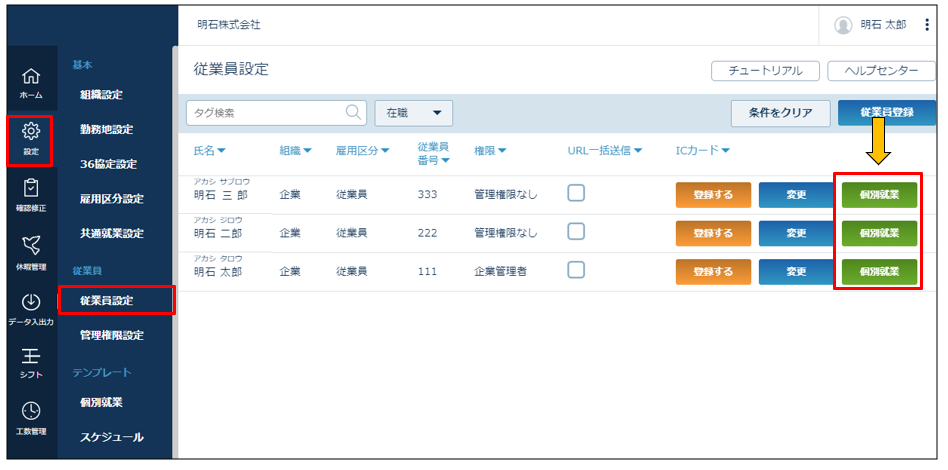The image size is (948, 470).
Task: Open 36協定設定 menu item
Action: 108,164
